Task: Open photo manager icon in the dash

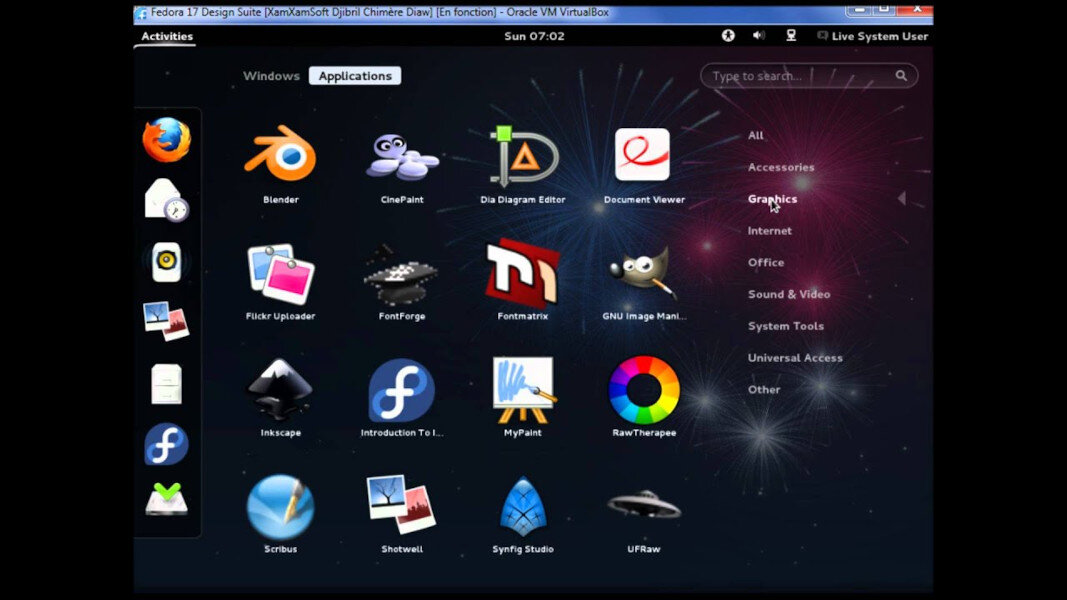Action: pos(166,321)
